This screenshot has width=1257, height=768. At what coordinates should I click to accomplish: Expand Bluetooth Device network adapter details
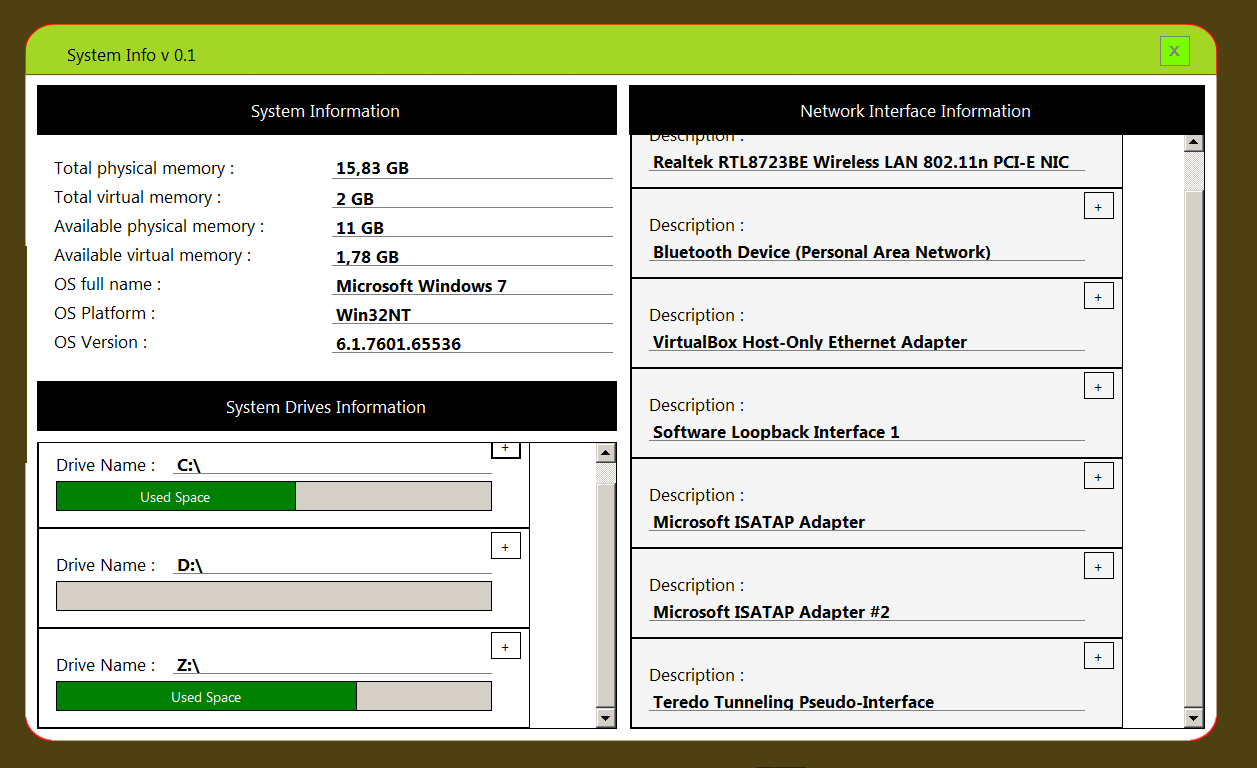click(x=1098, y=206)
